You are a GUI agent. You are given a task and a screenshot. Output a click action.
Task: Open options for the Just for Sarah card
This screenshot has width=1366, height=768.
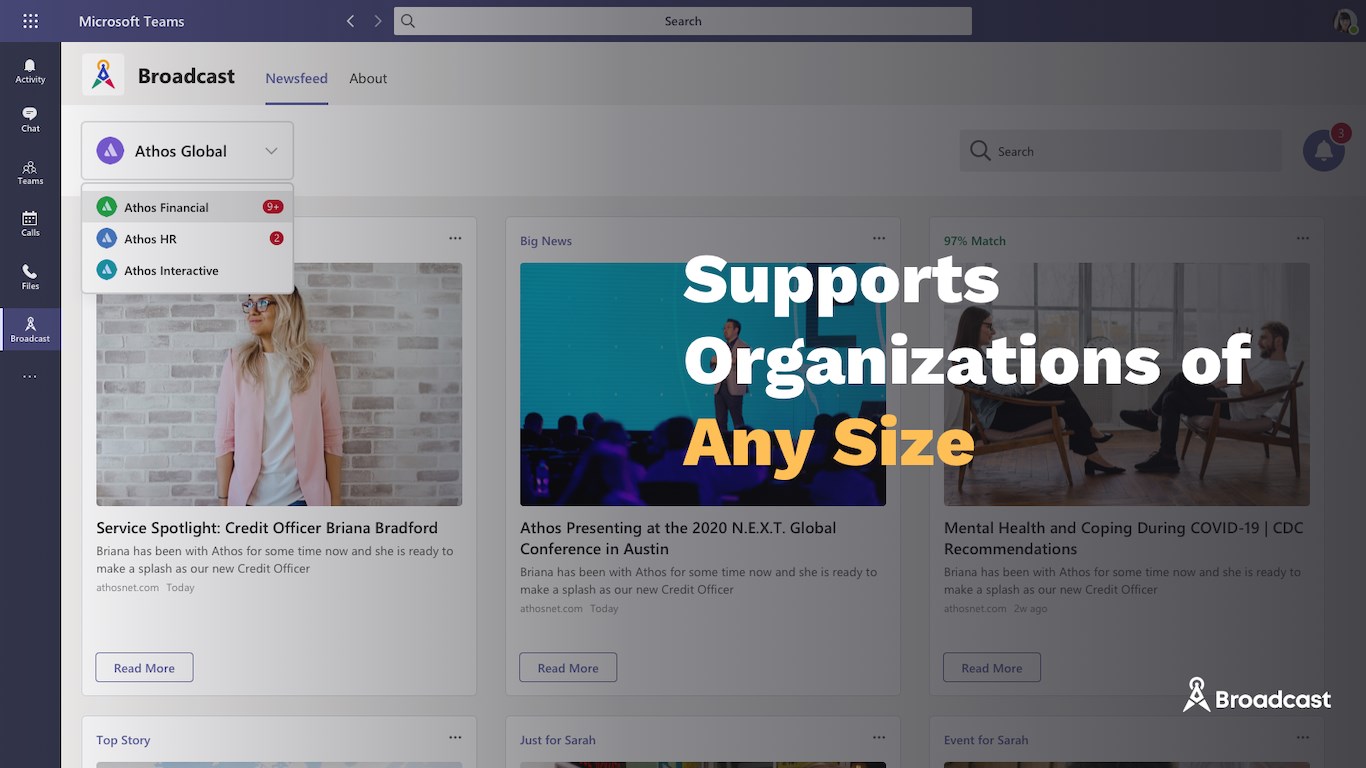coord(878,737)
